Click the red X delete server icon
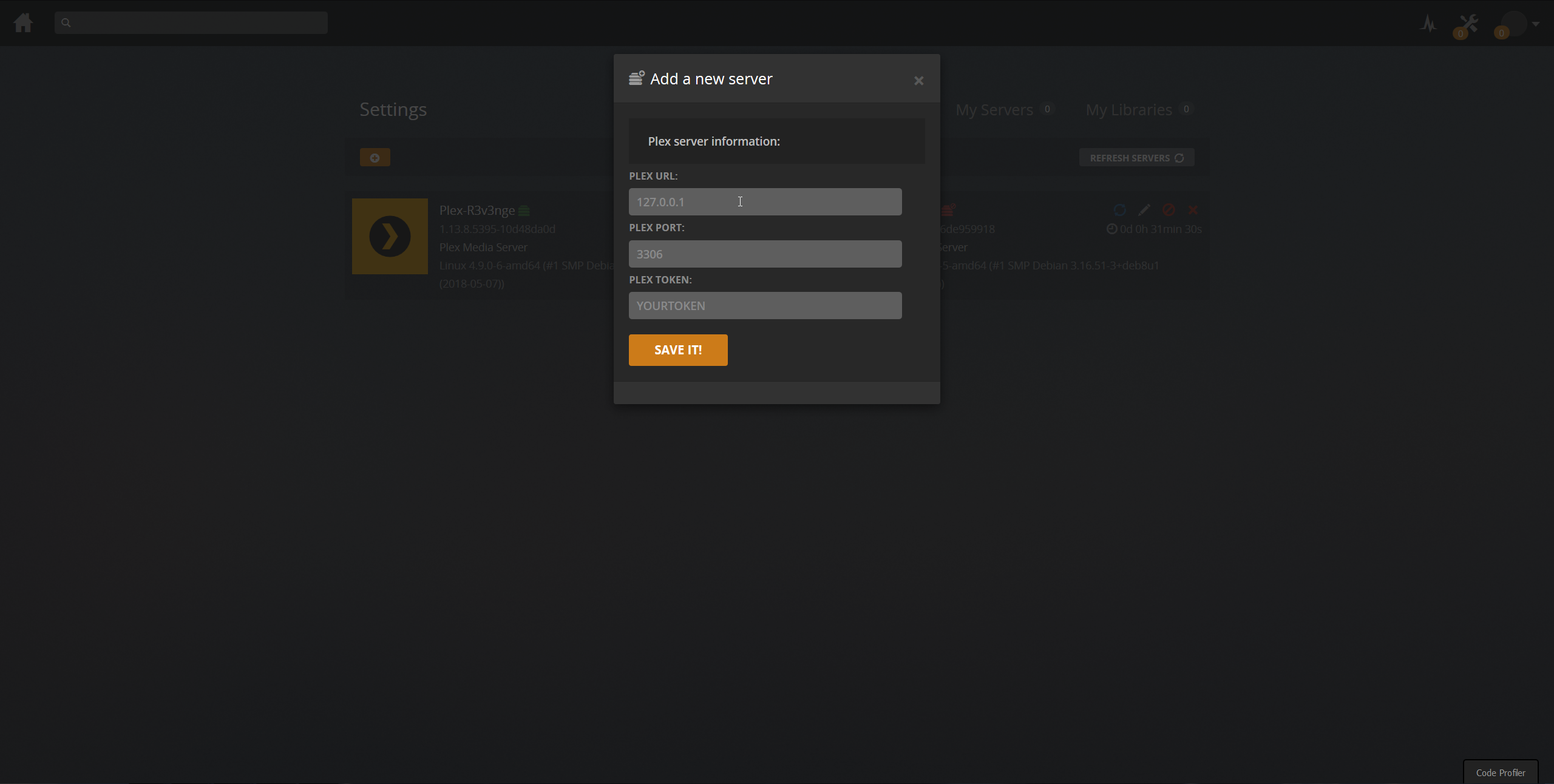Image resolution: width=1554 pixels, height=784 pixels. click(1193, 210)
